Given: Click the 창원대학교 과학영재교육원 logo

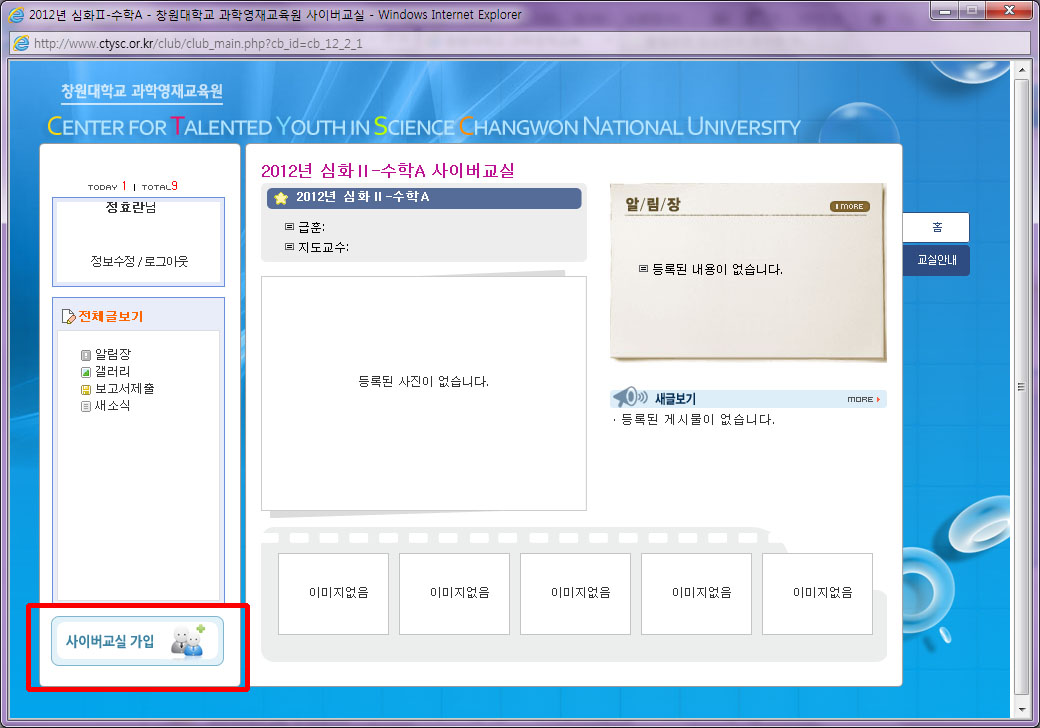Looking at the screenshot, I should (141, 92).
